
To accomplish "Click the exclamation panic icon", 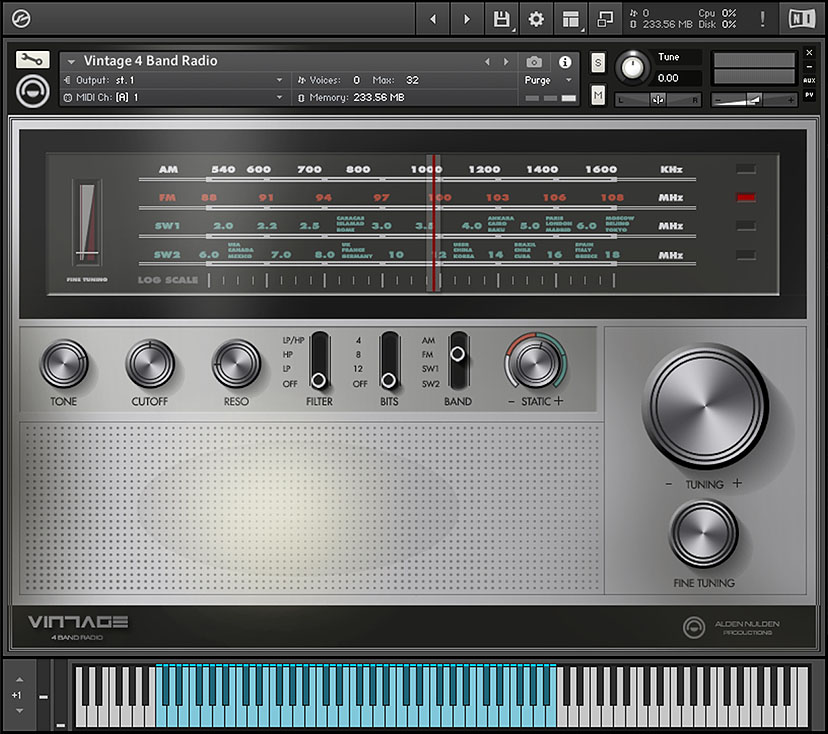I will coord(763,18).
